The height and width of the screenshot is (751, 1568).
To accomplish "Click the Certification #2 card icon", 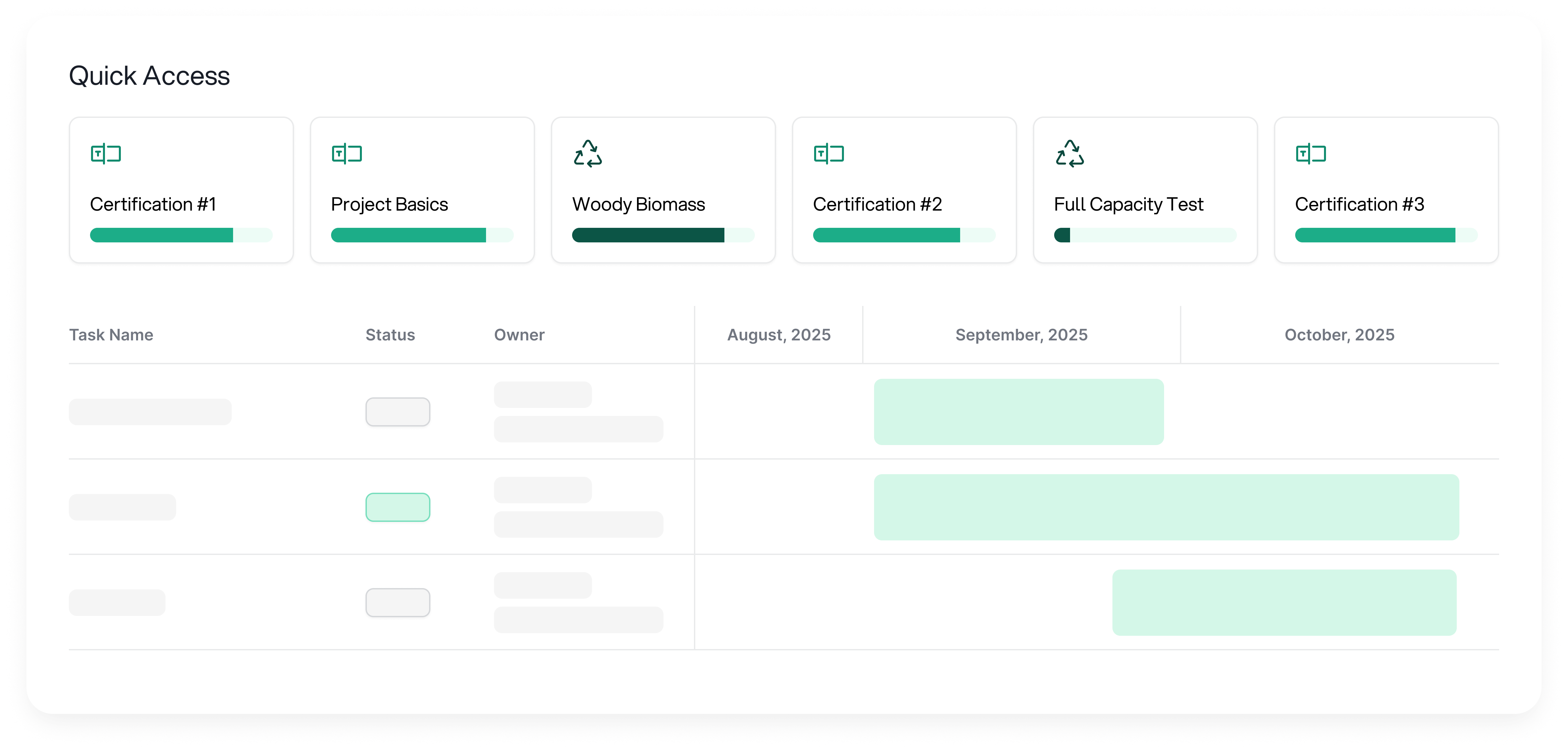I will 829,154.
